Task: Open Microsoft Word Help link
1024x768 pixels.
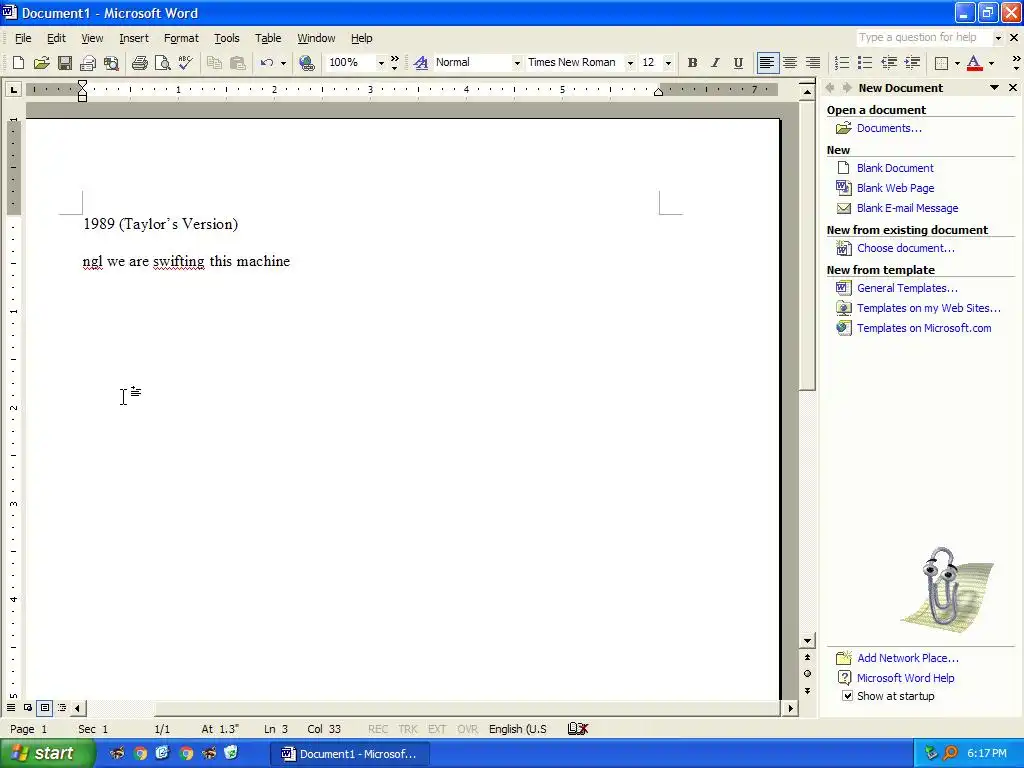Action: pos(905,678)
